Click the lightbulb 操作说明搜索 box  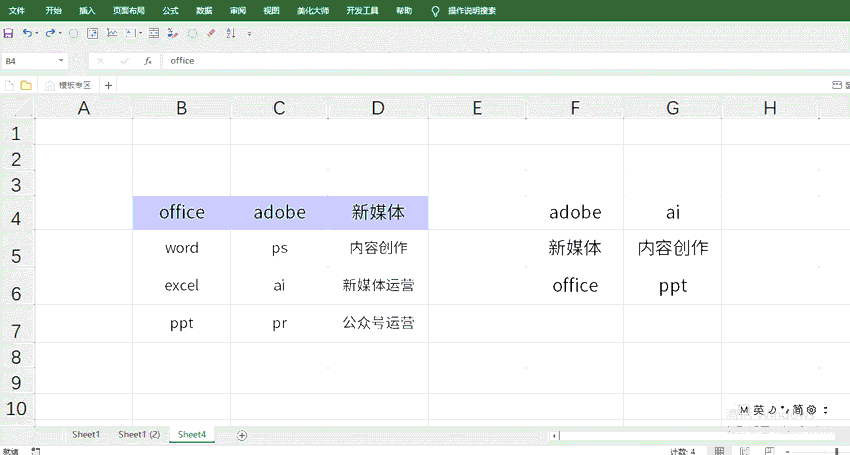coord(464,10)
